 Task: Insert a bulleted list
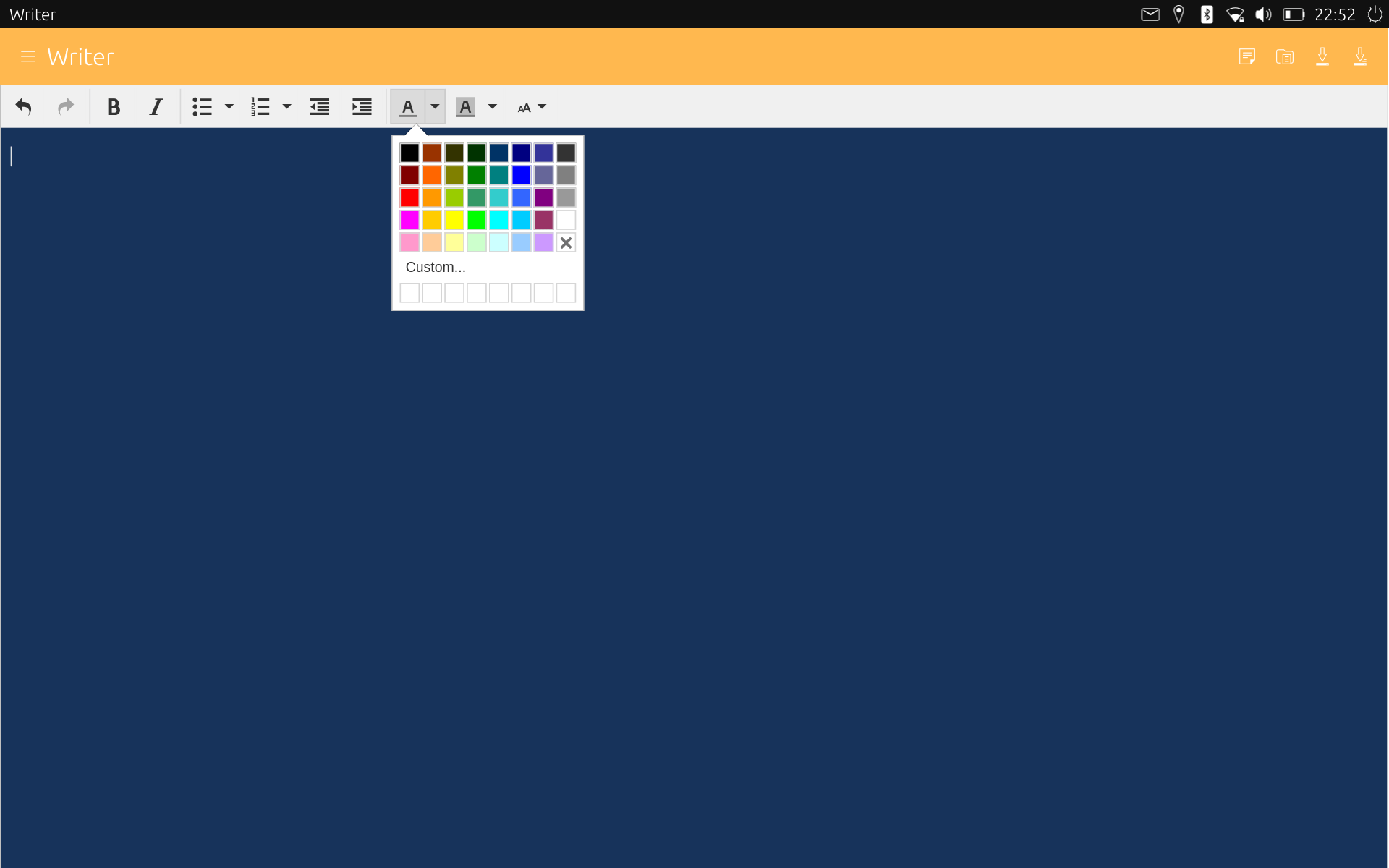coord(202,107)
